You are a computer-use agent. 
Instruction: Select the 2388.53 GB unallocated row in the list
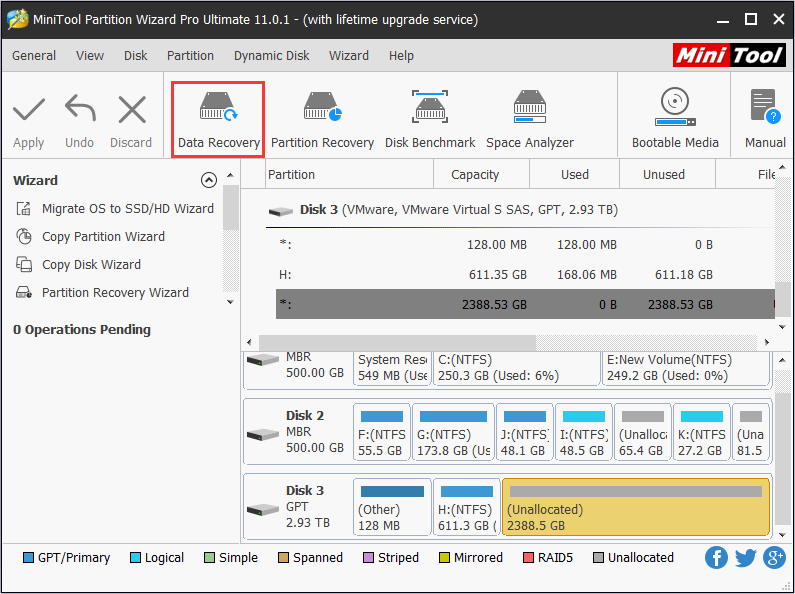point(525,304)
